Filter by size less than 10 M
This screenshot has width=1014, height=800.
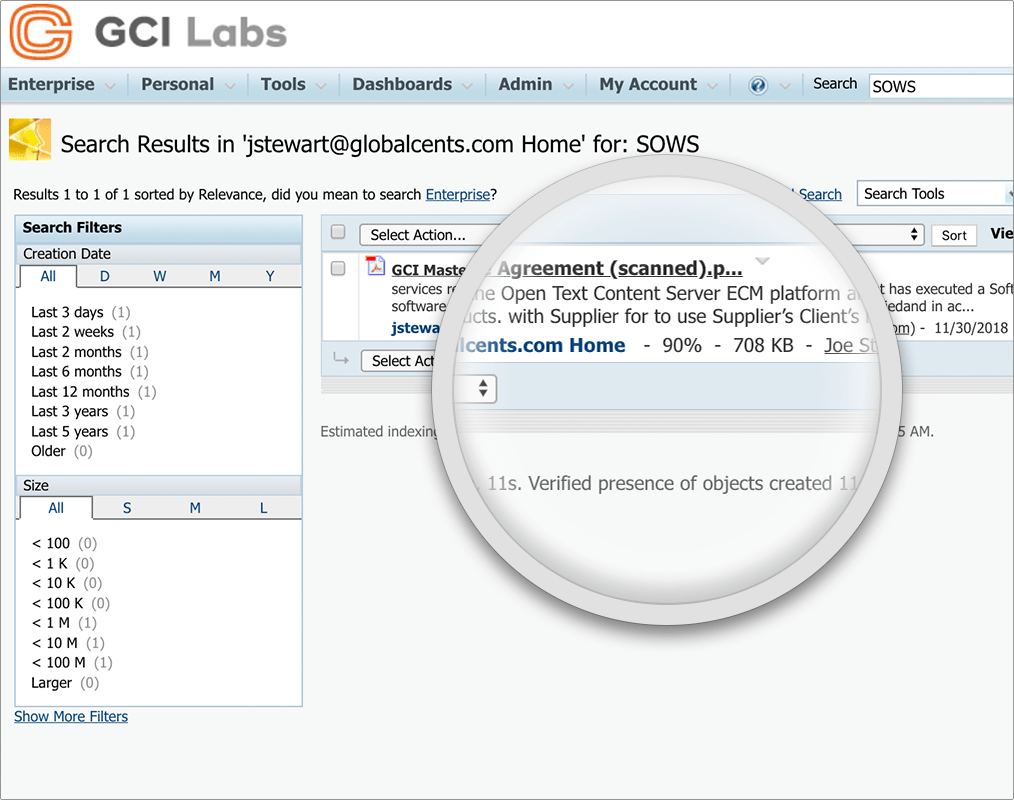point(54,643)
